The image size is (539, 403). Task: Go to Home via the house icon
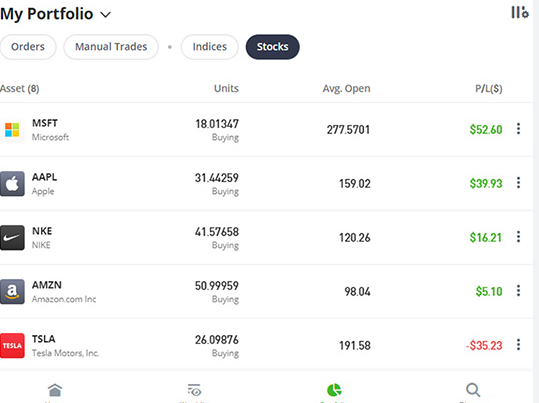pyautogui.click(x=55, y=390)
